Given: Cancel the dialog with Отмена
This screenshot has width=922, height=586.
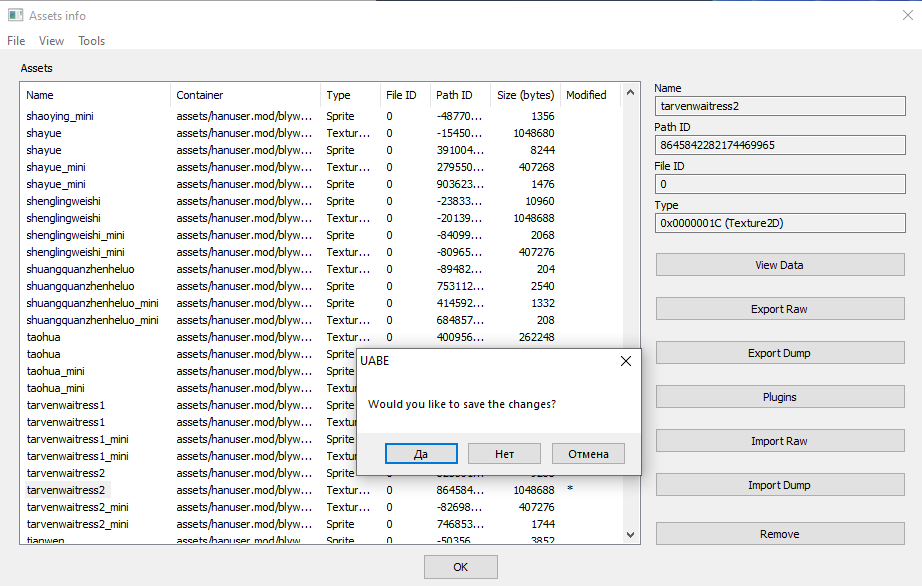Looking at the screenshot, I should (x=588, y=454).
